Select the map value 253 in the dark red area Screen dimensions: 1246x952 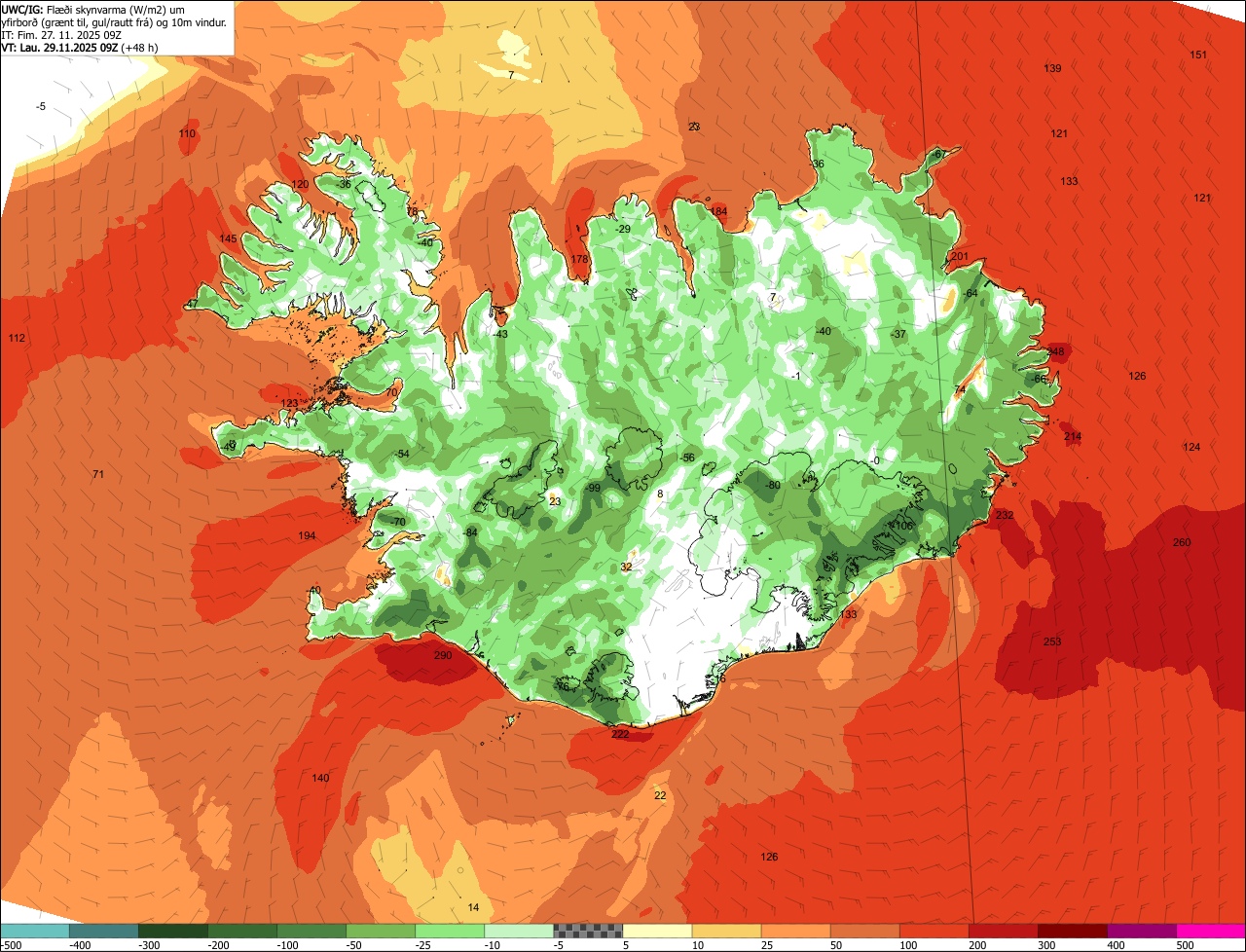pyautogui.click(x=1052, y=641)
